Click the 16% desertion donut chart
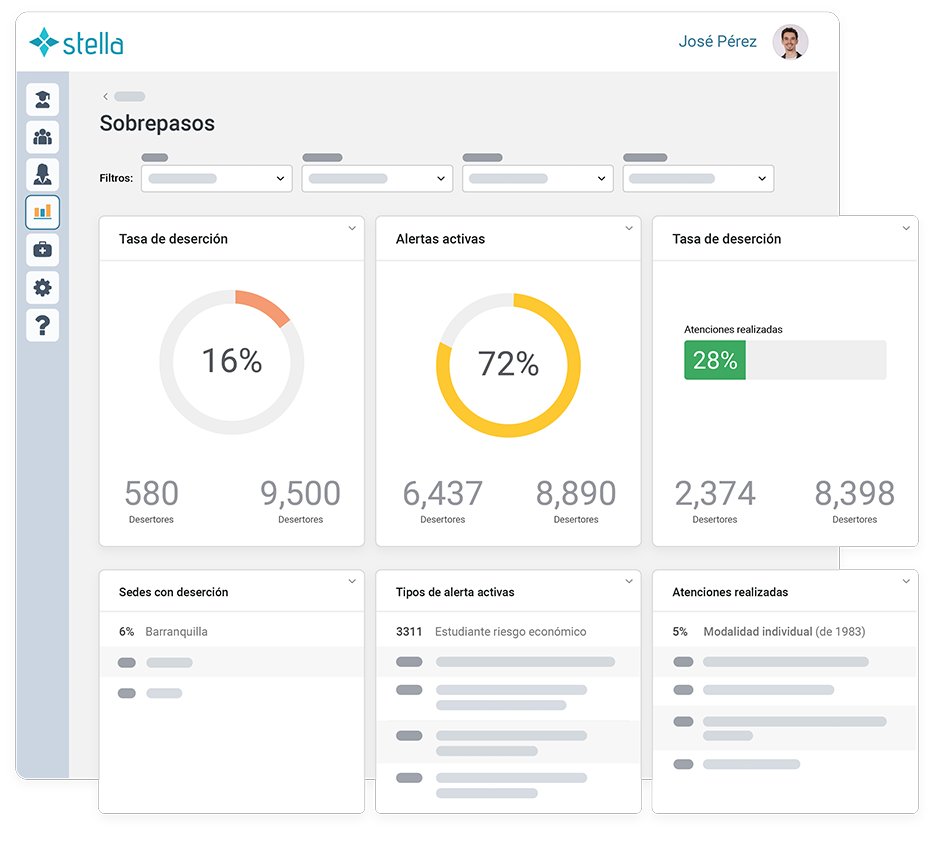This screenshot has height=850, width=934. 232,362
